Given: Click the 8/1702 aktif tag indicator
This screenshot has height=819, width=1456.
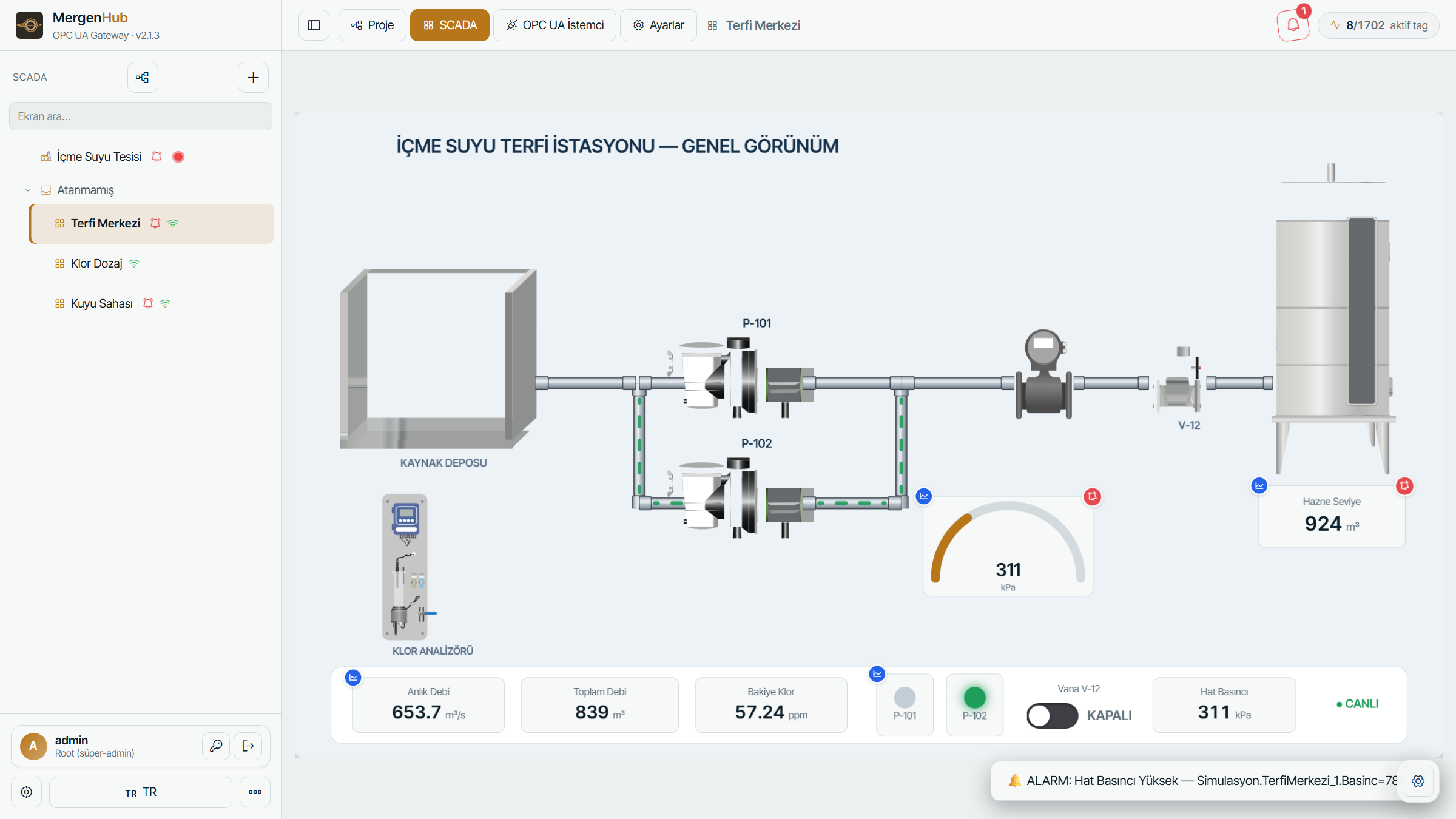Looking at the screenshot, I should click(x=1378, y=25).
